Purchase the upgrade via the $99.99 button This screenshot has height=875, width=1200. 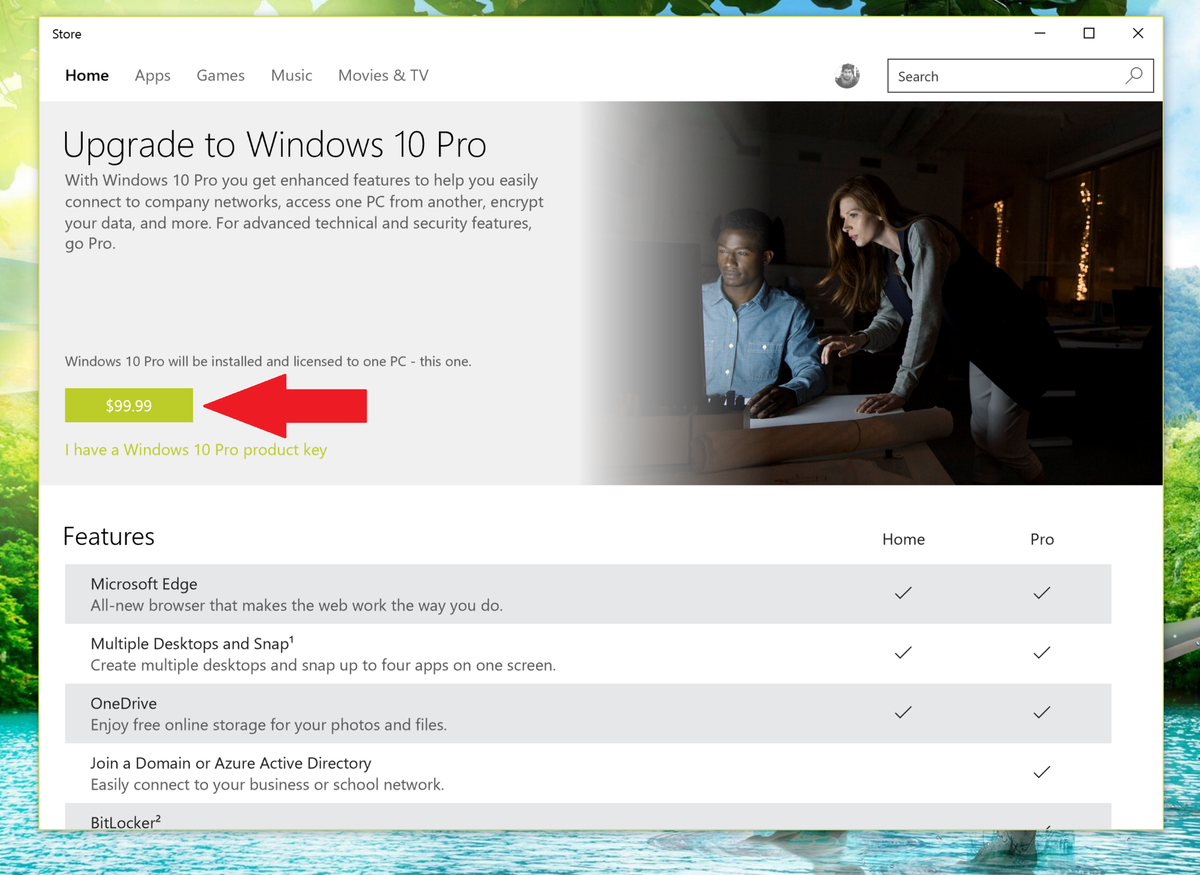tap(128, 405)
